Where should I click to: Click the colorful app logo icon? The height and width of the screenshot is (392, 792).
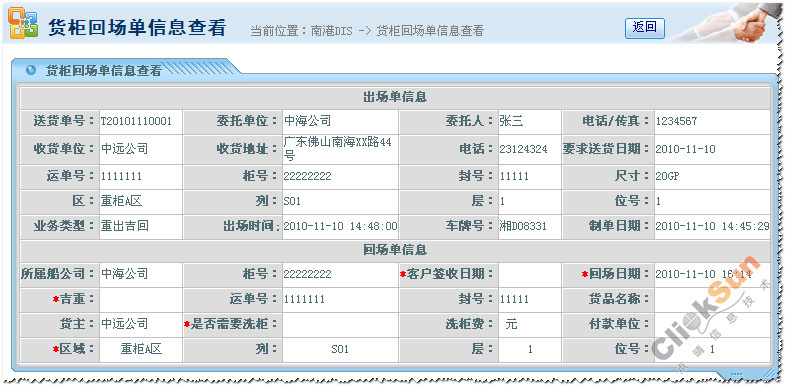pos(23,23)
